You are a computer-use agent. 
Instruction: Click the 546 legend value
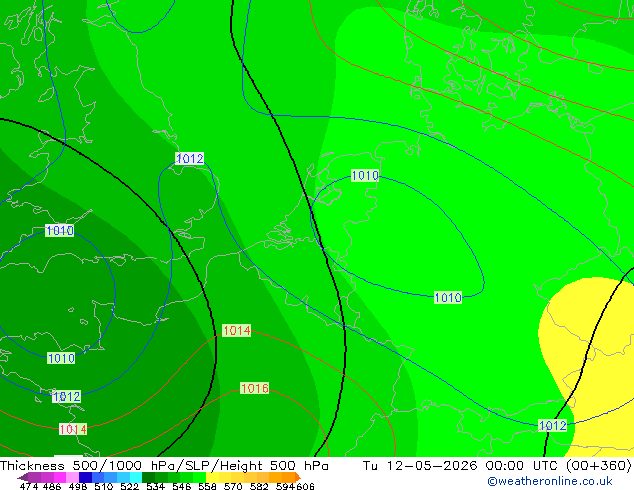tap(181, 486)
